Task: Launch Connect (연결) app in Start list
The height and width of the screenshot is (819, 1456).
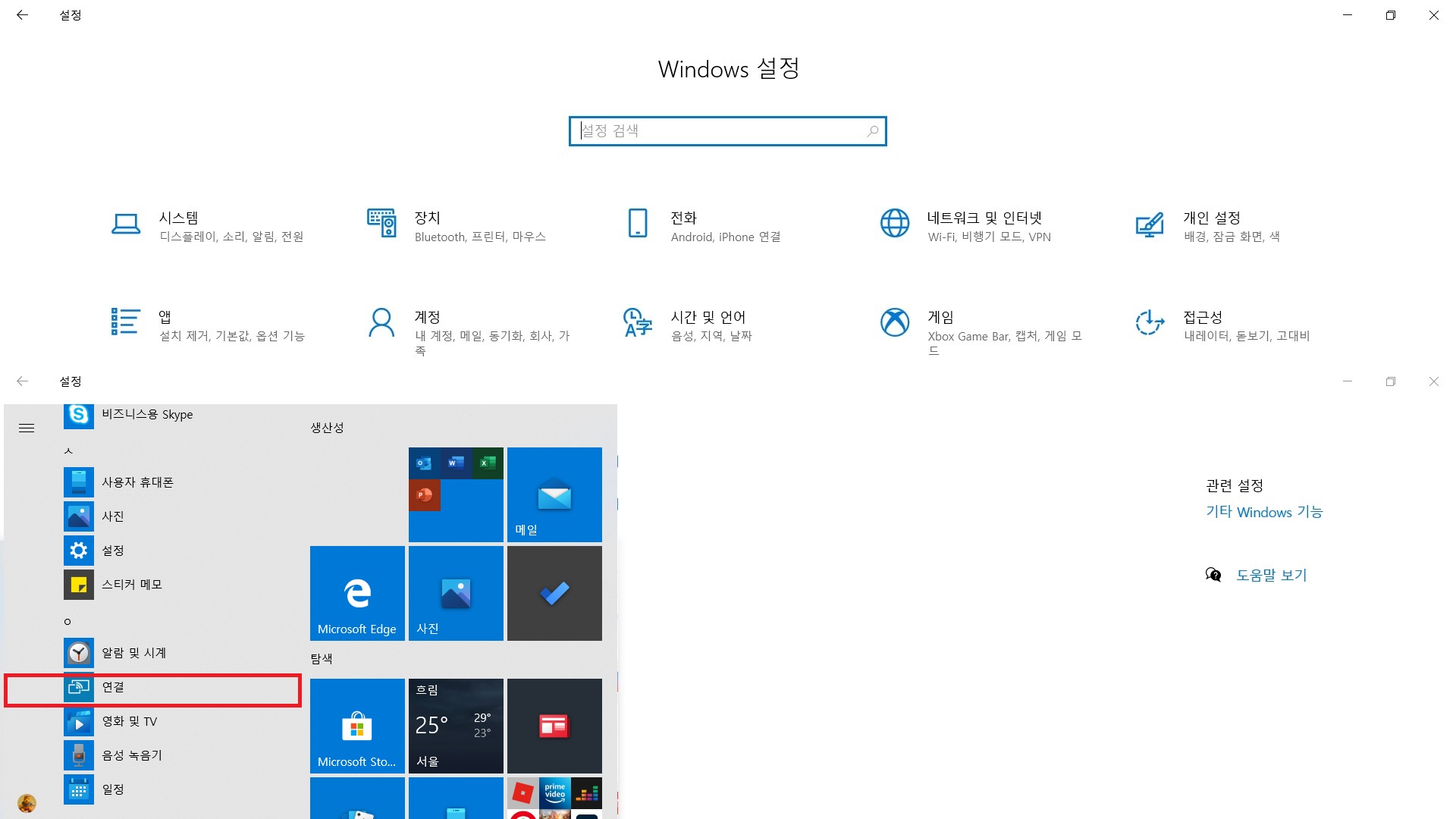Action: pos(113,688)
